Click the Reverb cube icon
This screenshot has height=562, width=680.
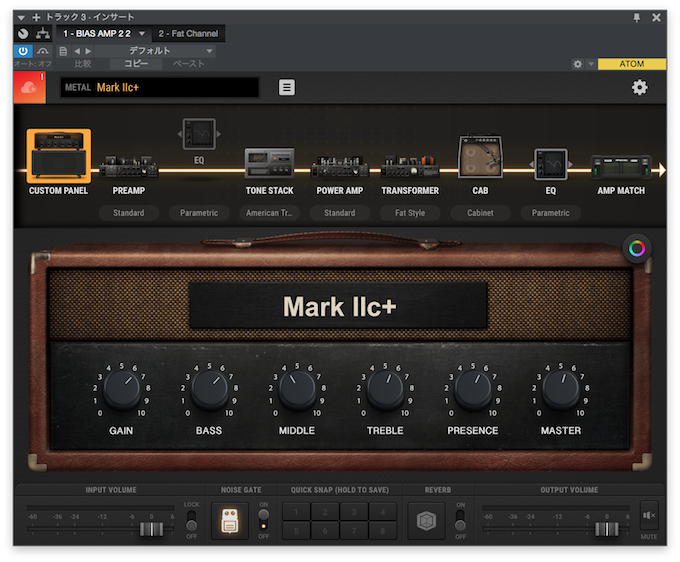426,521
